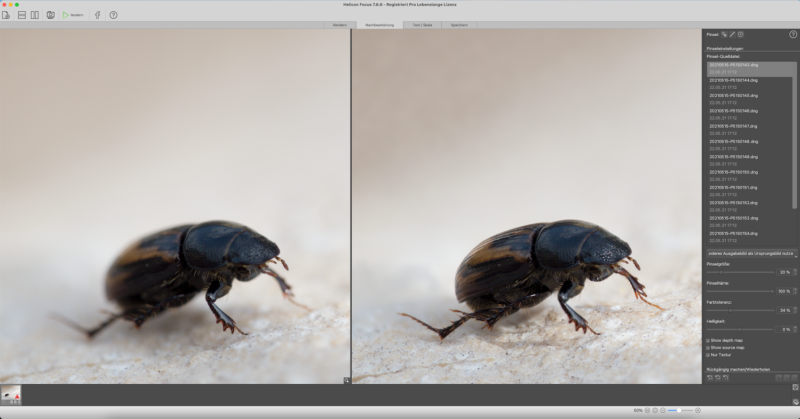Select the line-shaped Pinsel brush tool
This screenshot has width=800, height=419.
point(732,35)
